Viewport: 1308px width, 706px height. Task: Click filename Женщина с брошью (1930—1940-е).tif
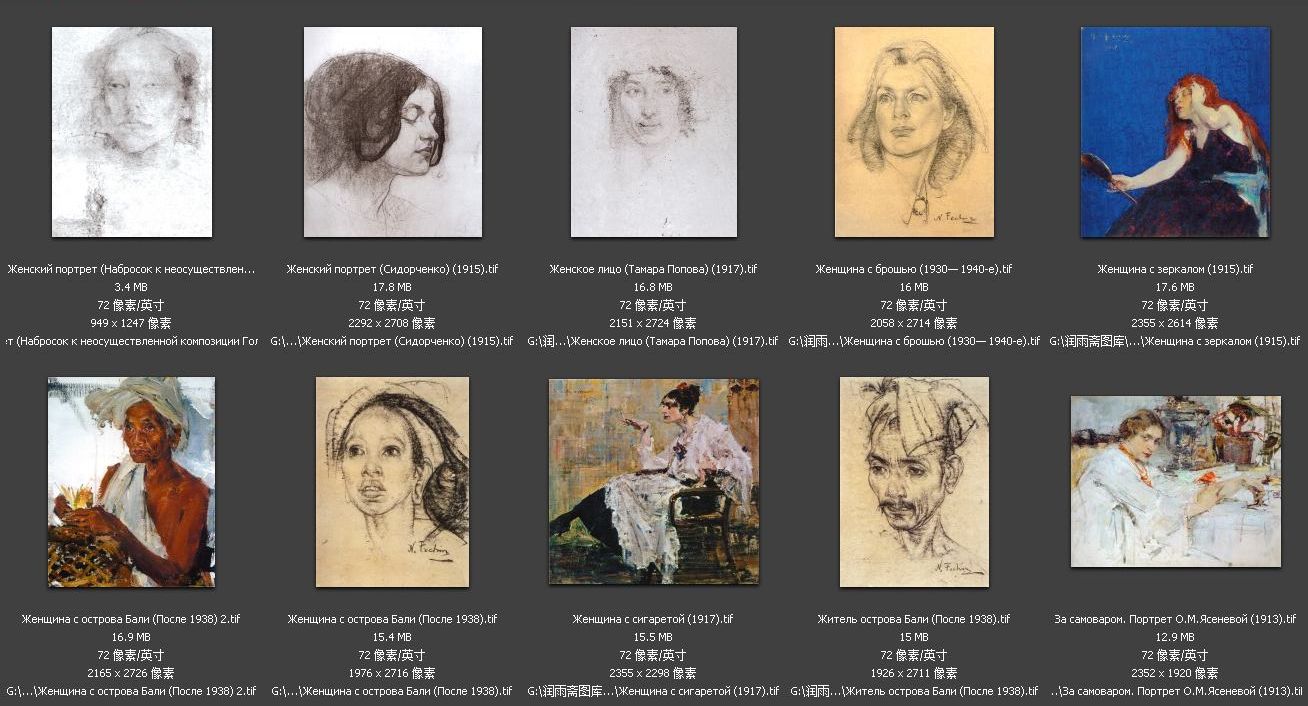tap(914, 269)
